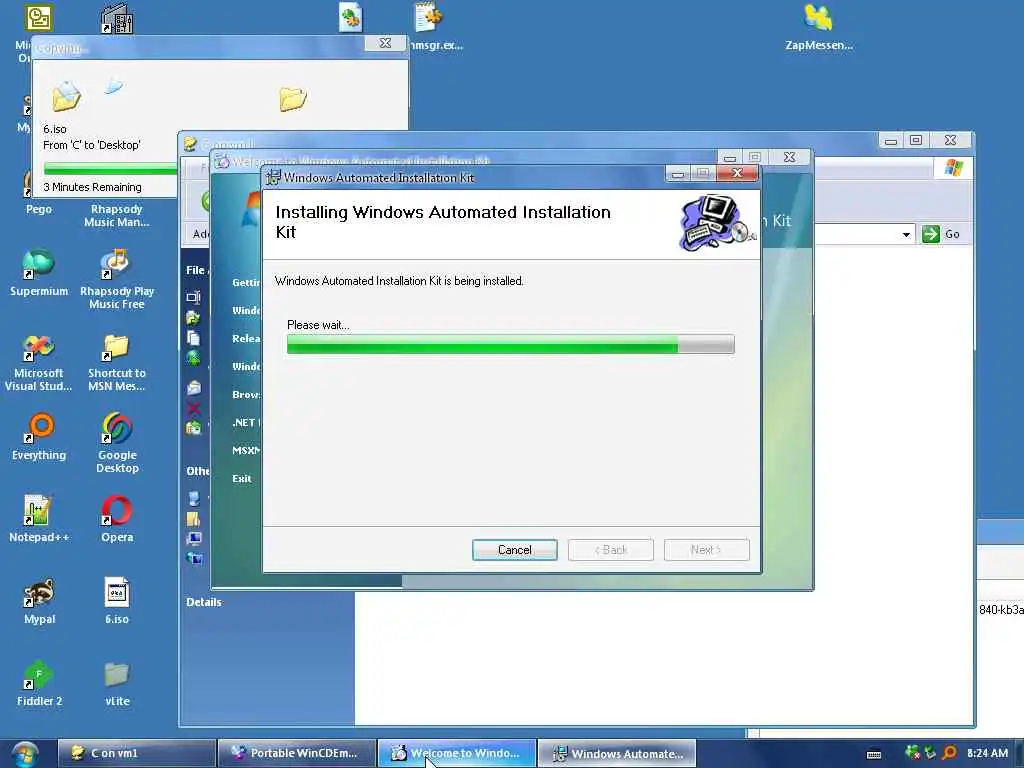Select the 6.iso file on the desktop
This screenshot has height=768, width=1024.
coord(117,601)
